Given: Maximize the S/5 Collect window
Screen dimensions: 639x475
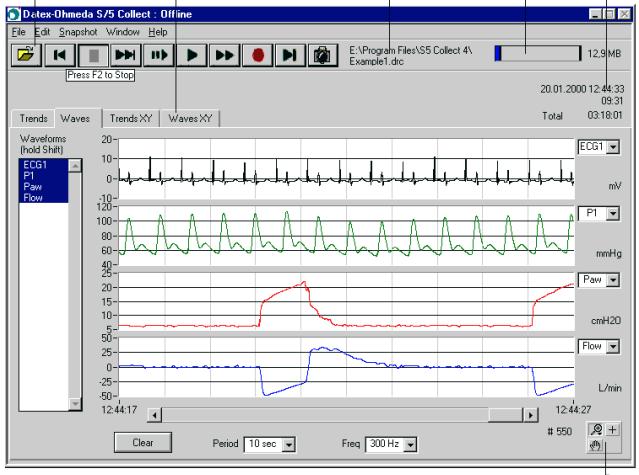Looking at the screenshot, I should 609,14.
